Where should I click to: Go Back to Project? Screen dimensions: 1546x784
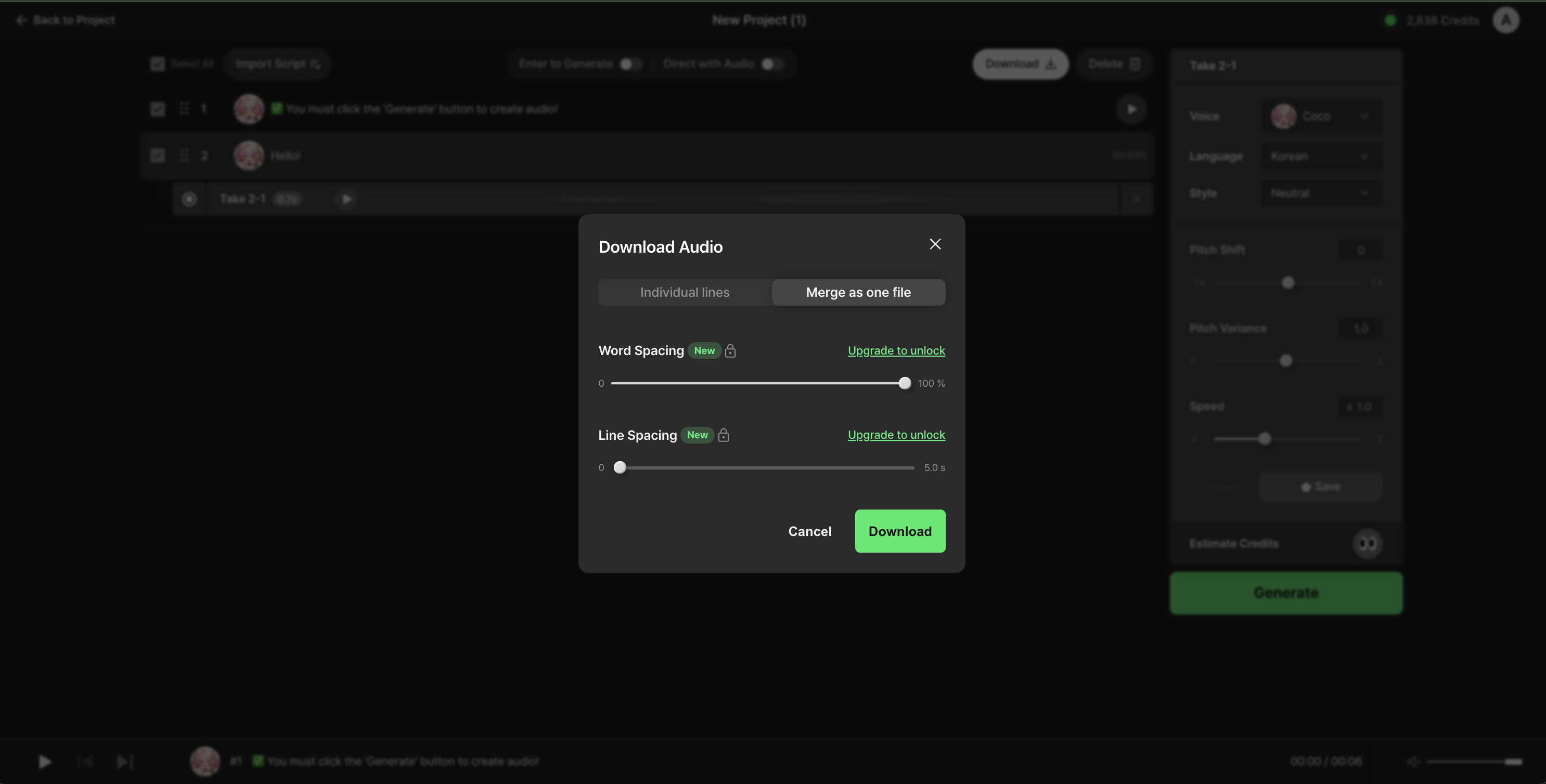(x=66, y=20)
